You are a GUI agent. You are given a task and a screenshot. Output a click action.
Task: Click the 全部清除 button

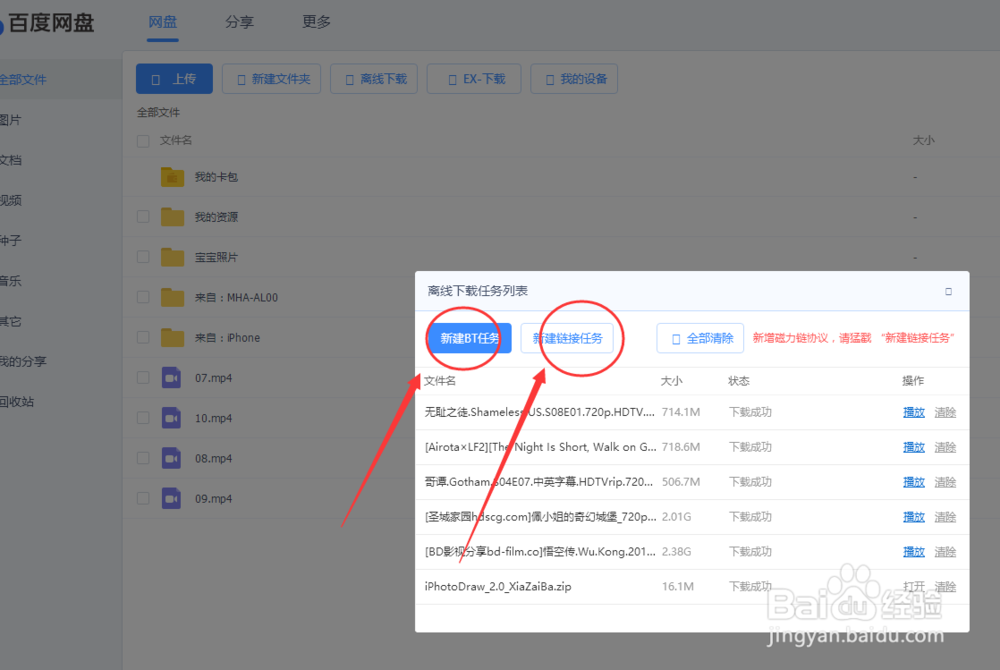coord(700,339)
